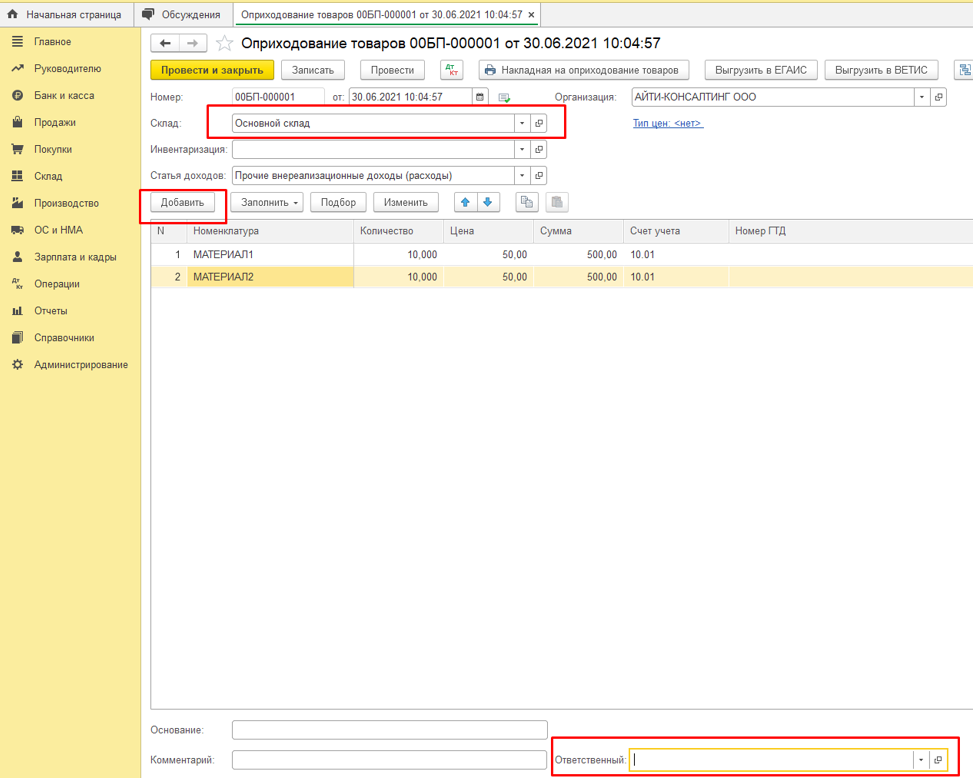Expand the Склад dropdown list

point(521,123)
